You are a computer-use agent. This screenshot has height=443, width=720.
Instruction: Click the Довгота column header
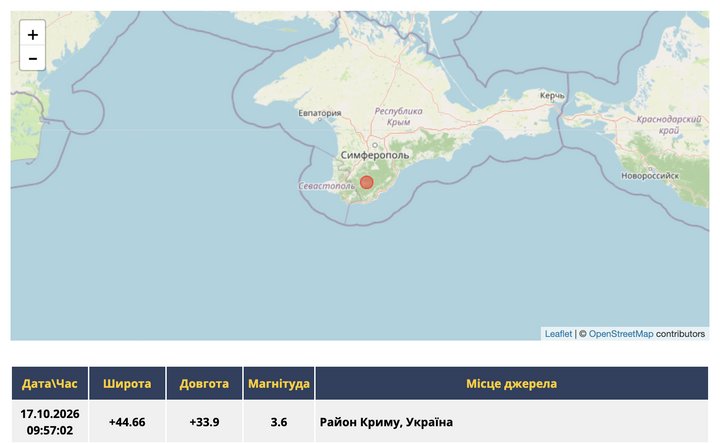point(204,383)
